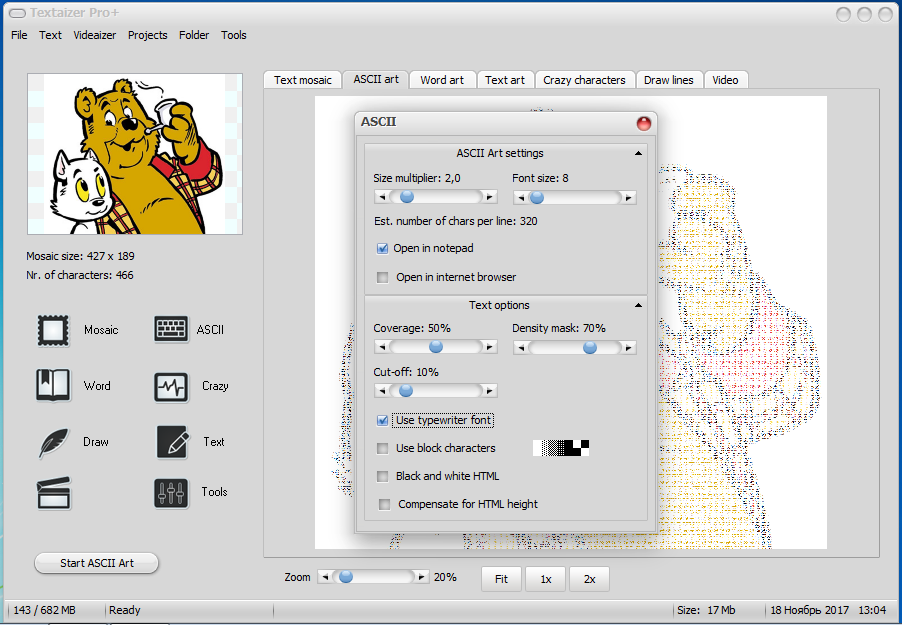The height and width of the screenshot is (625, 902).
Task: Open the Word book icon
Action: [x=53, y=385]
